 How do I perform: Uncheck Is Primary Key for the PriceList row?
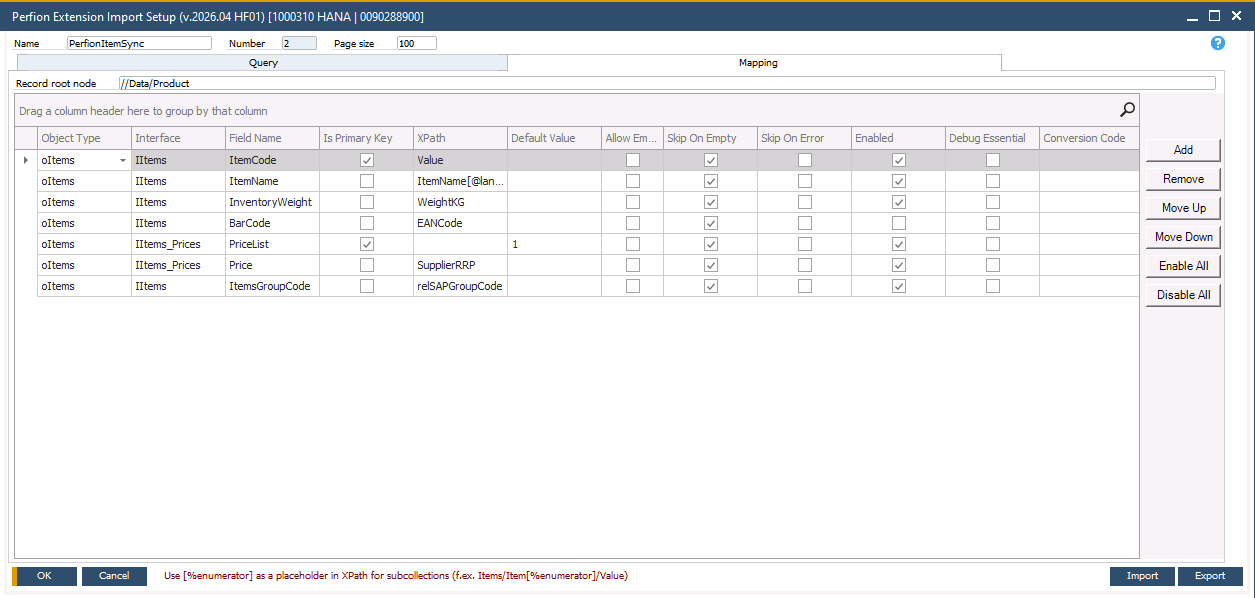(367, 244)
